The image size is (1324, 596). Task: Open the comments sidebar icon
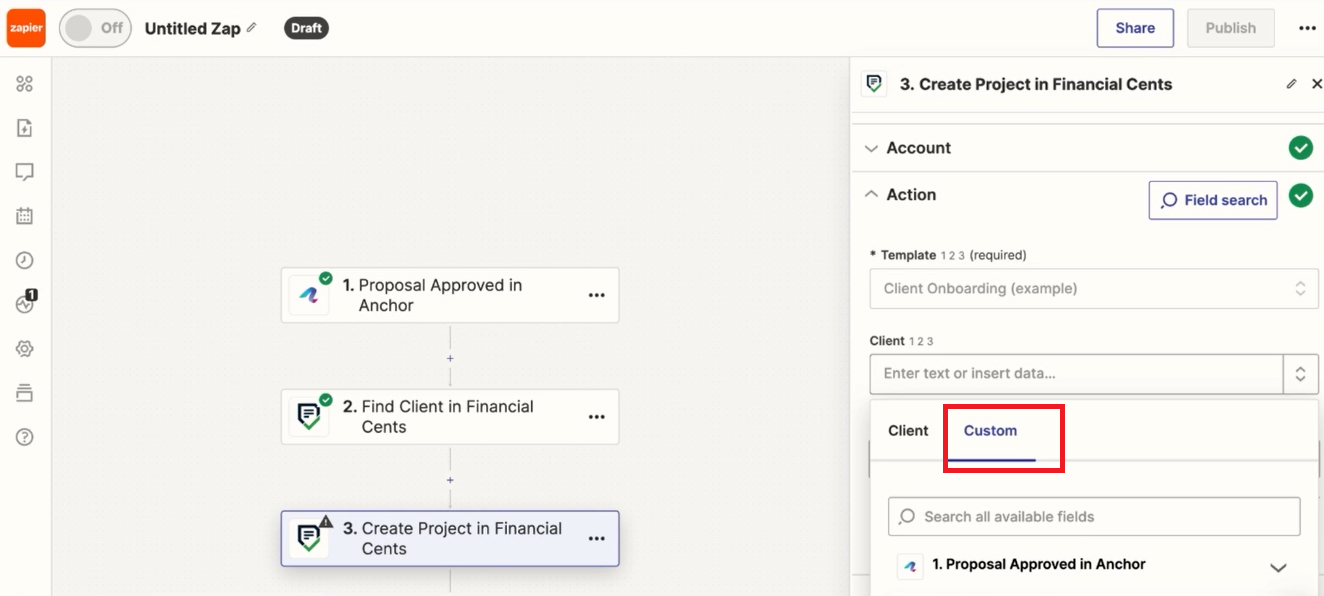click(x=25, y=172)
